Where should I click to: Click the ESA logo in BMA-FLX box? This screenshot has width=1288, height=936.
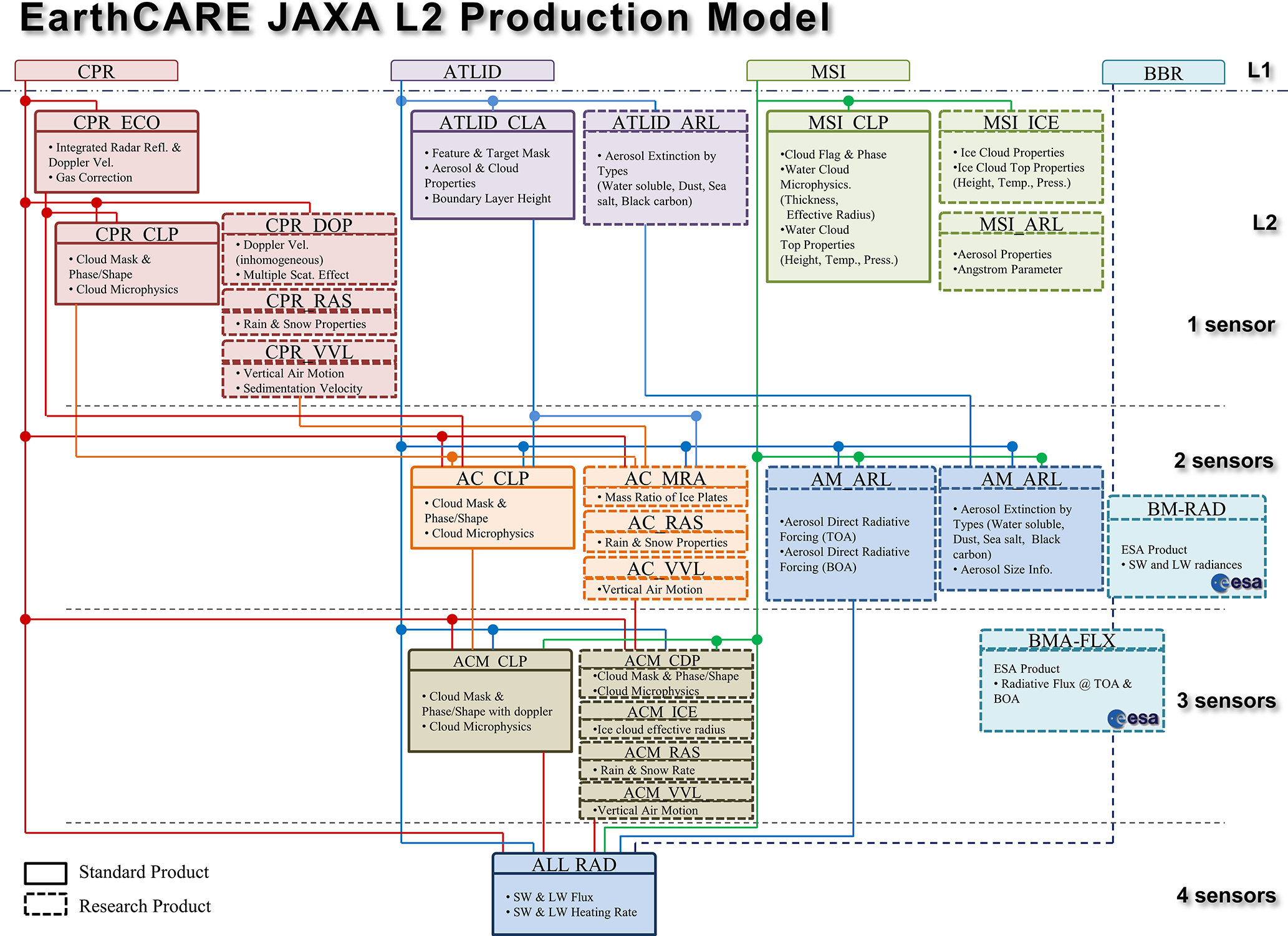[1133, 718]
